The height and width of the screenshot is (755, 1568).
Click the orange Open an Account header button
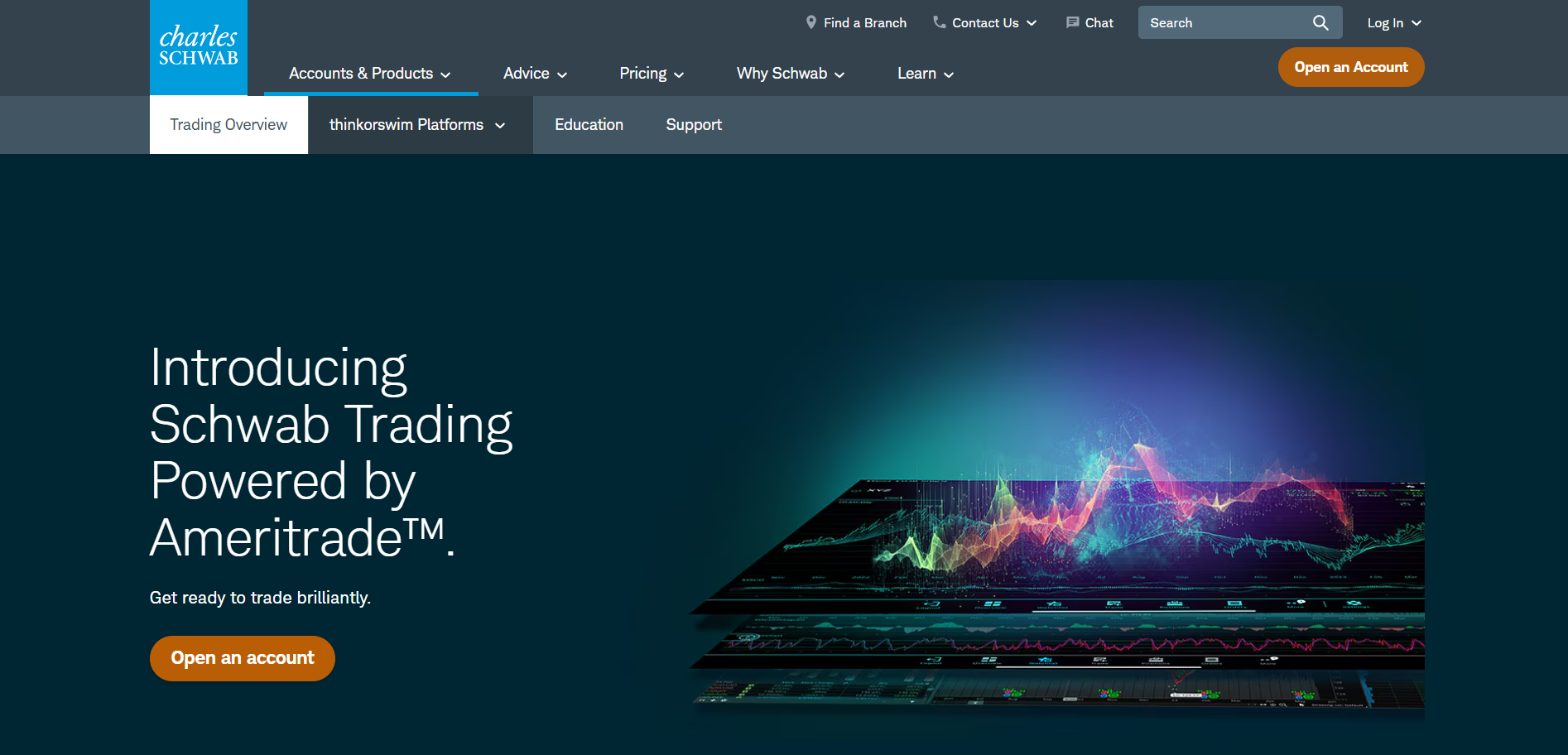1350,67
